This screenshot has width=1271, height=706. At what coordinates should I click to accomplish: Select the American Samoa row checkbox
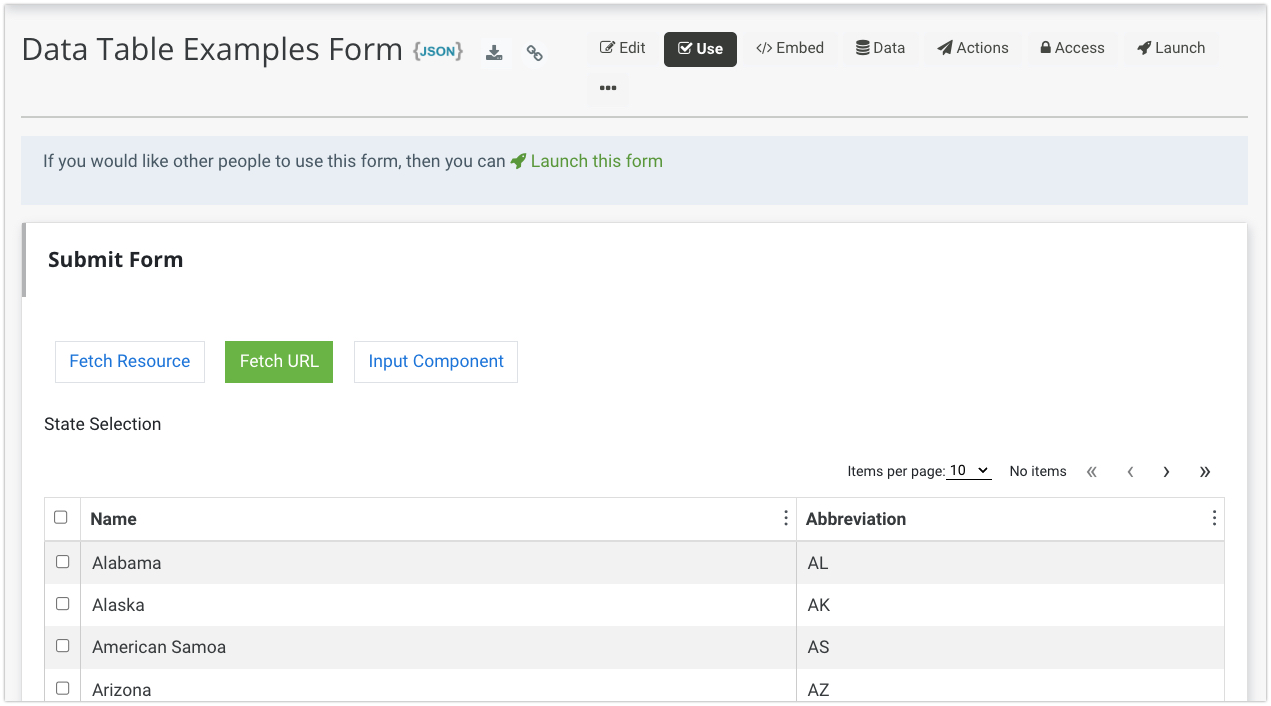click(63, 646)
